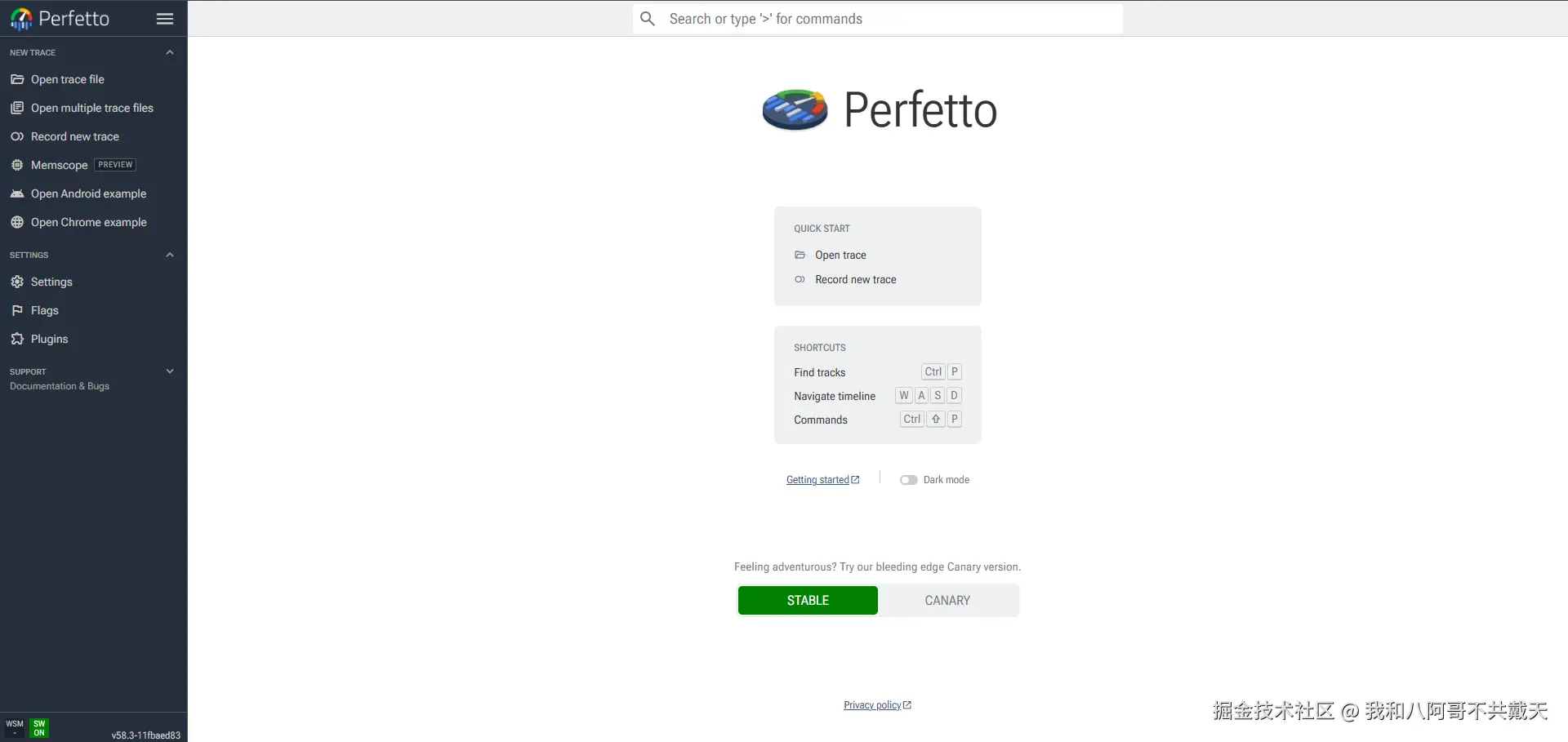Click the PREVIEW badge next to Memscope

(x=115, y=165)
